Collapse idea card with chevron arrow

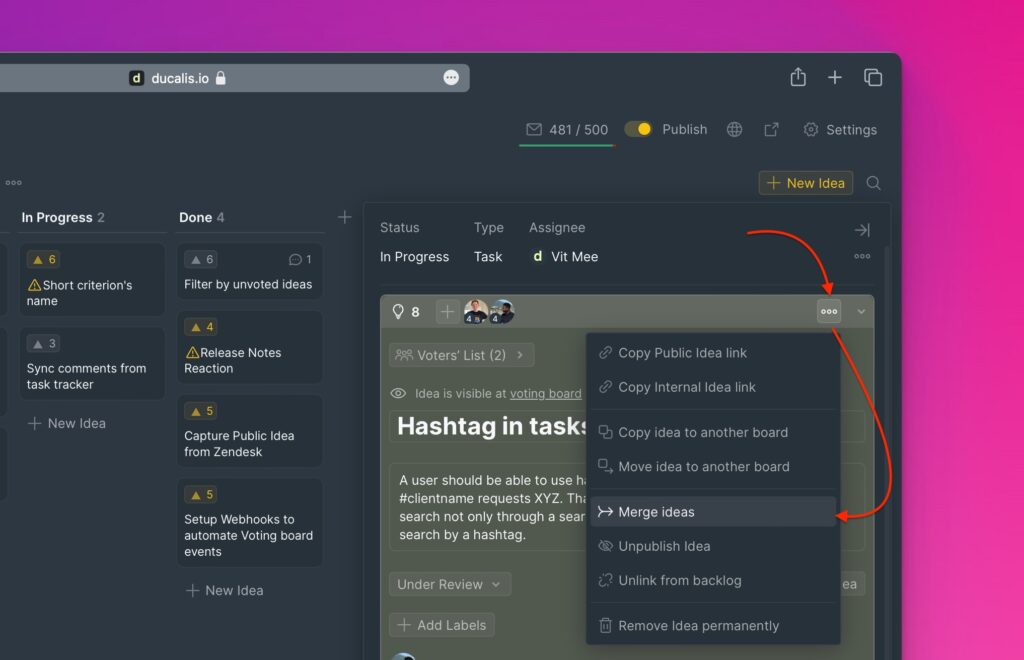pyautogui.click(x=861, y=312)
